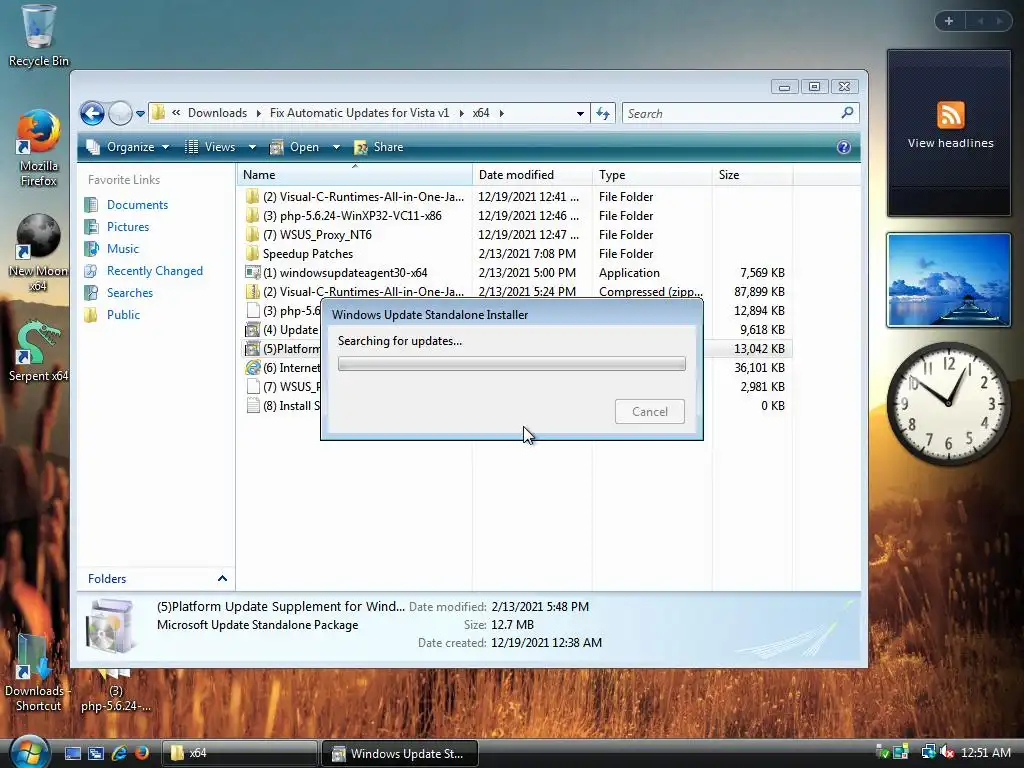Click the (4) Update package icon

click(253, 330)
